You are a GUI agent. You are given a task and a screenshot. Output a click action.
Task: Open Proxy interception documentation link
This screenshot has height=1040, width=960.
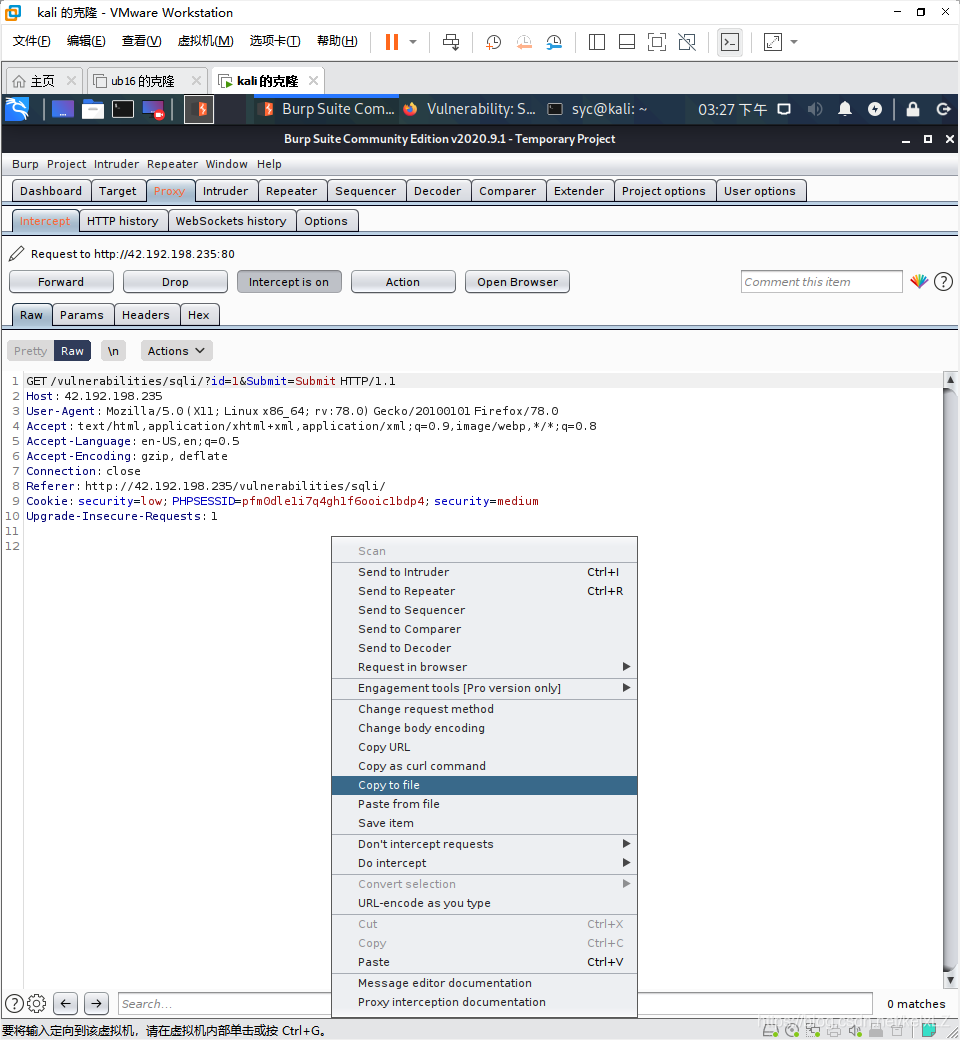(484, 1002)
